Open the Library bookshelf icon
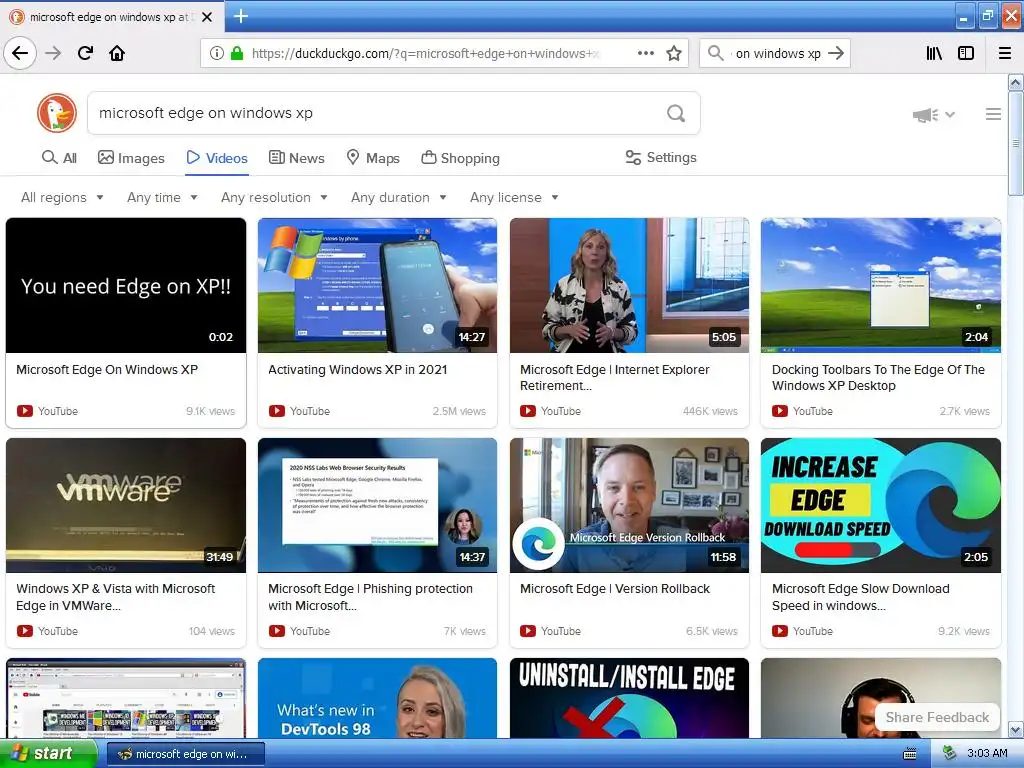Viewport: 1024px width, 768px height. (x=934, y=54)
